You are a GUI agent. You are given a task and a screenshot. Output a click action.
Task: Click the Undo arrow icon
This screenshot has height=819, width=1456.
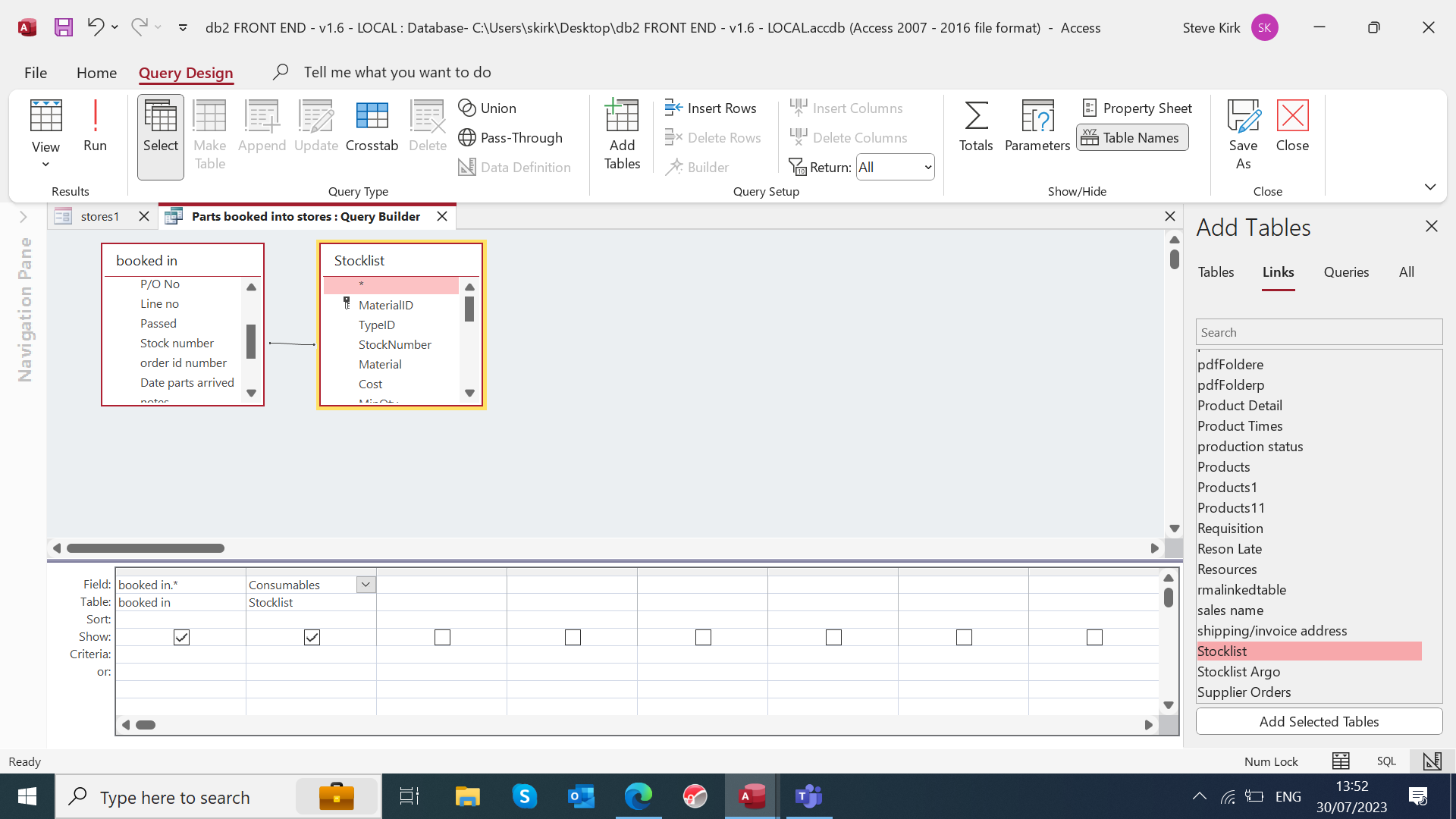click(96, 27)
